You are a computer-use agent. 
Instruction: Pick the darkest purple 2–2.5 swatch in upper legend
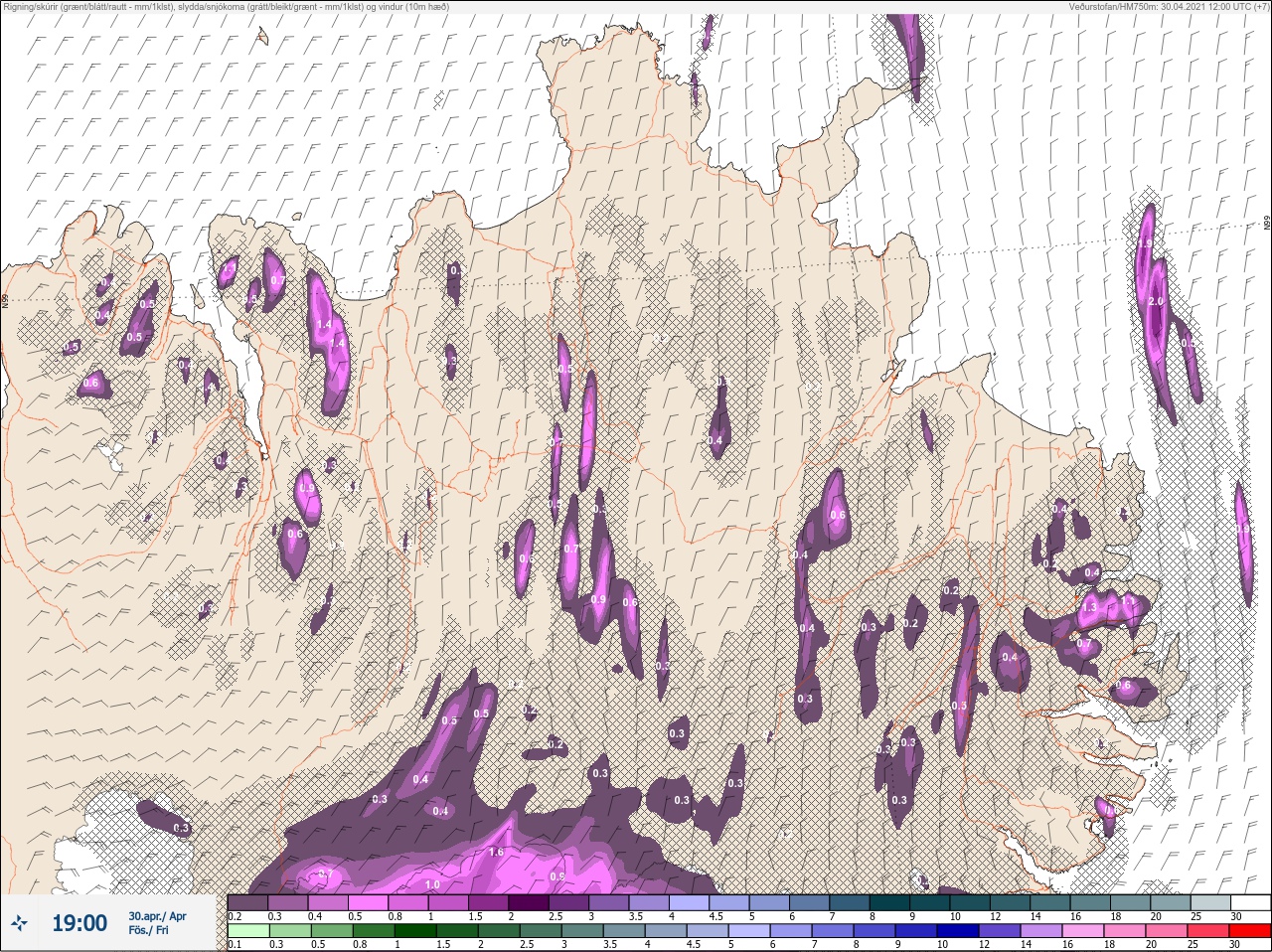(531, 903)
